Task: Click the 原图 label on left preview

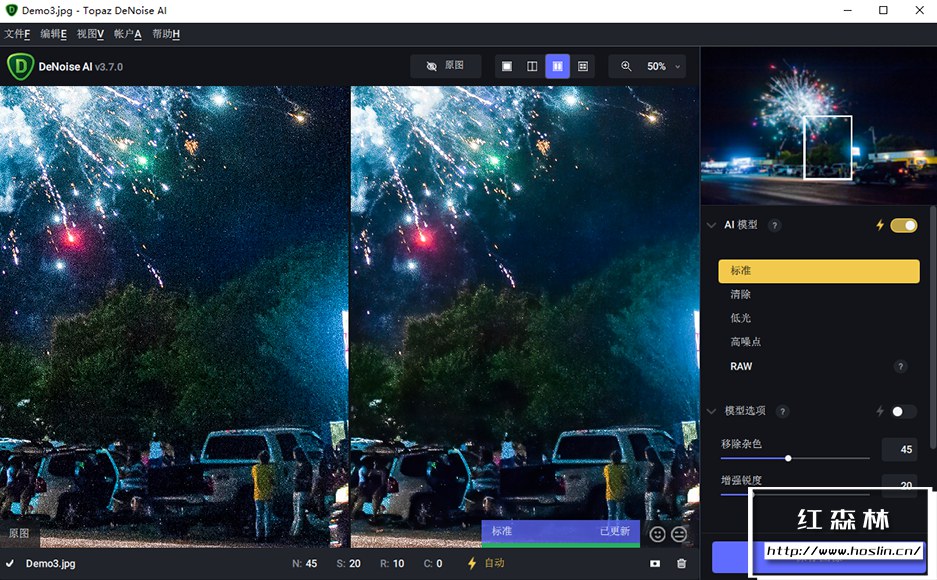Action: (19, 533)
